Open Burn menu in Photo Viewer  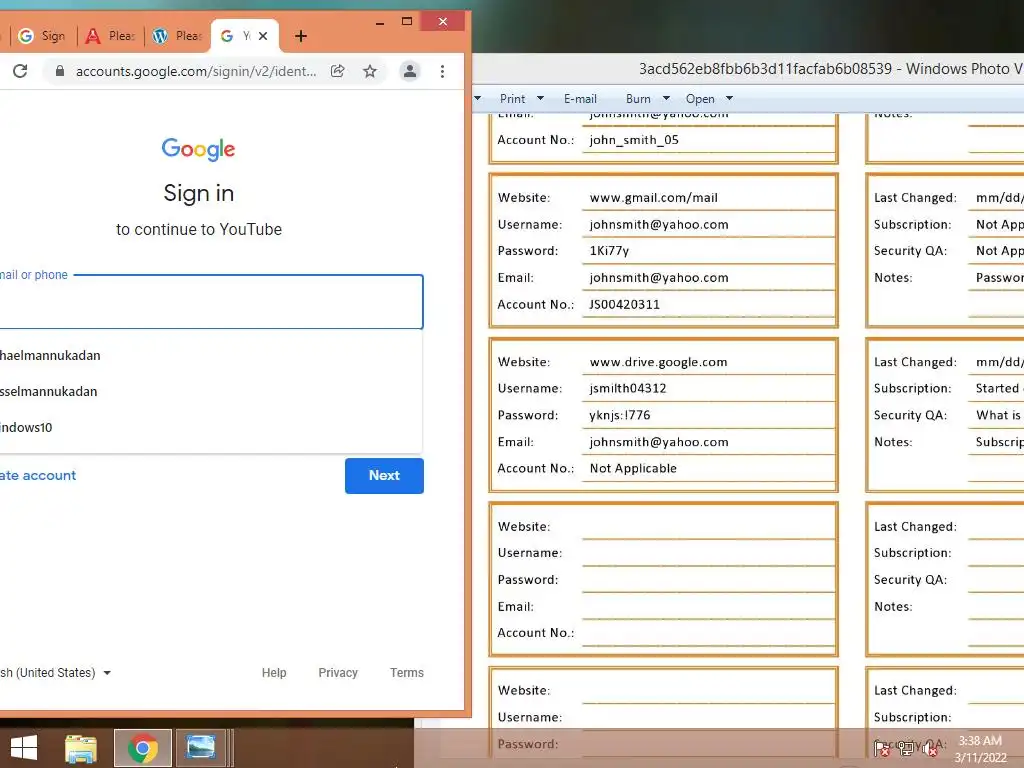coord(638,99)
